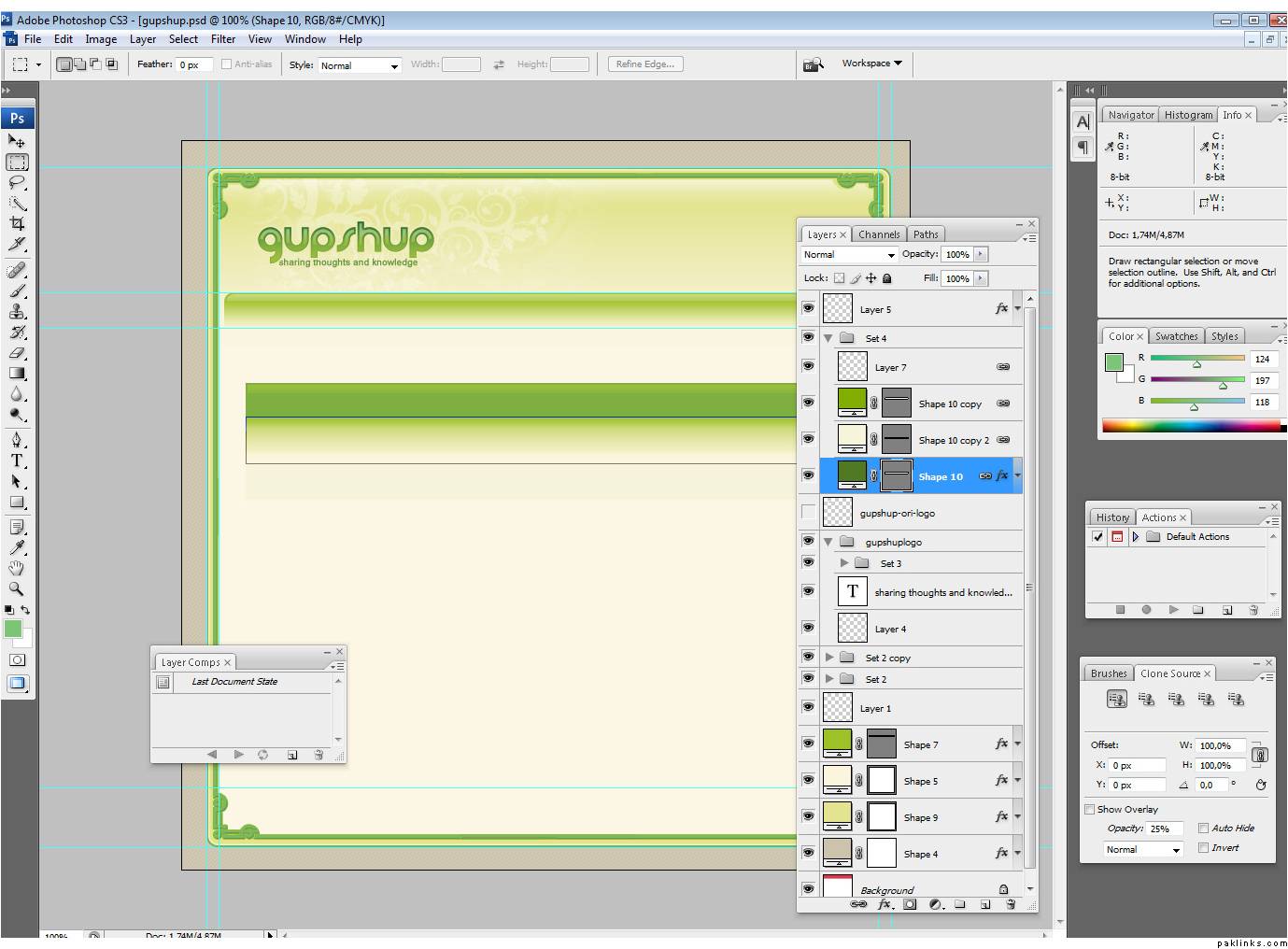Open the Filter menu
1288x949 pixels.
[x=223, y=39]
